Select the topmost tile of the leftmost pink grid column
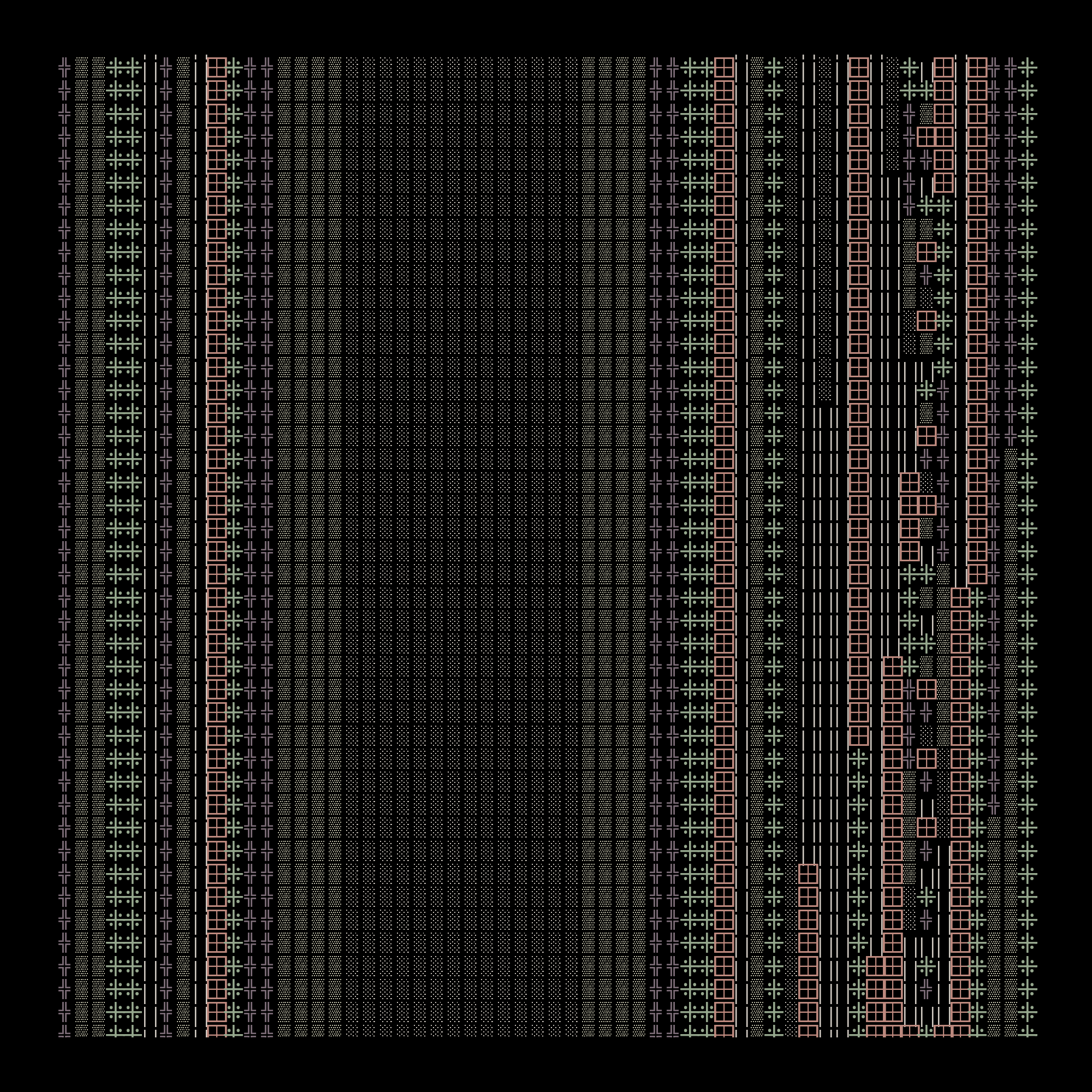Screen dimensions: 1092x1092 216,67
